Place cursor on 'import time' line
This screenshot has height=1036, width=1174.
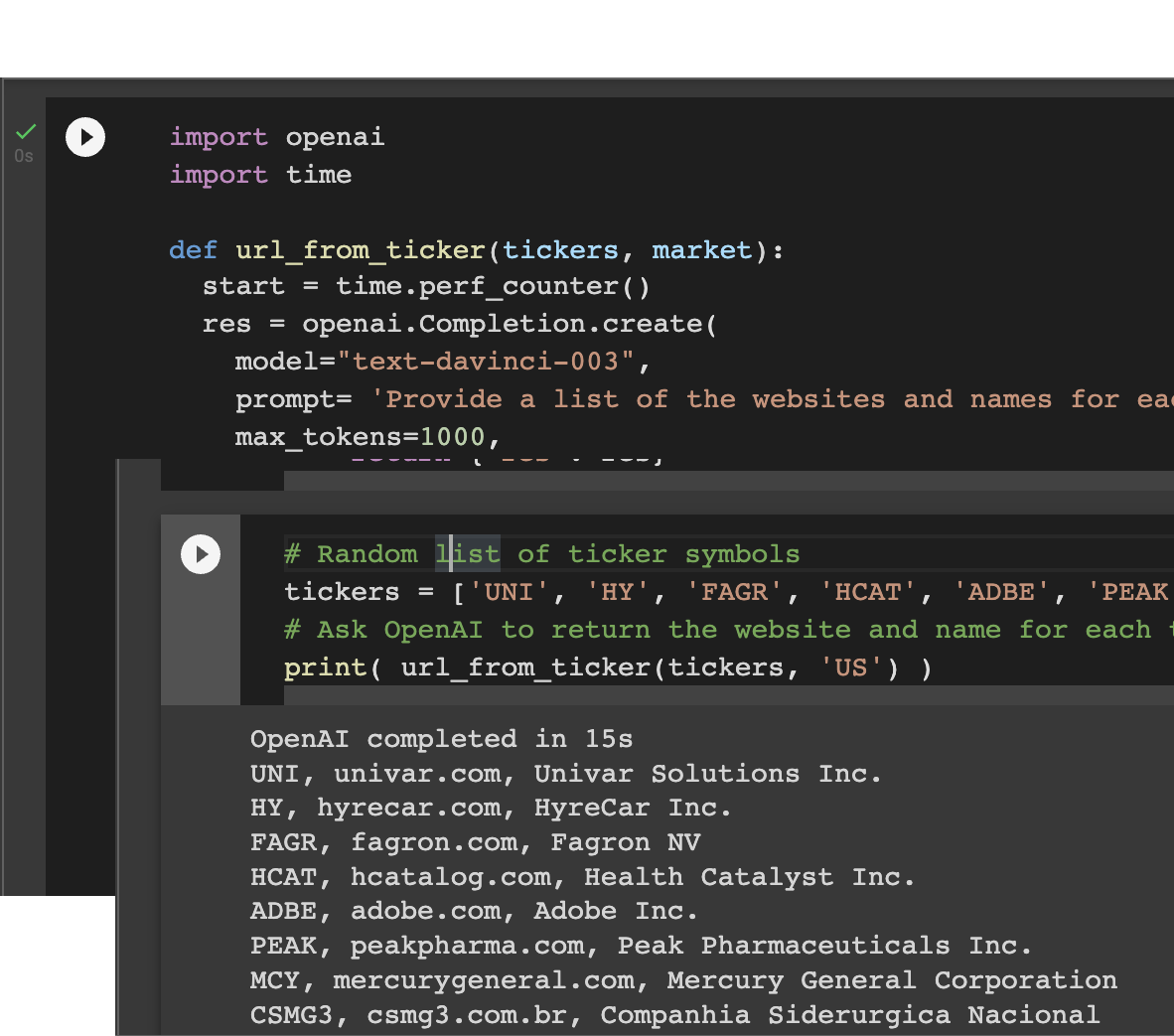(260, 175)
